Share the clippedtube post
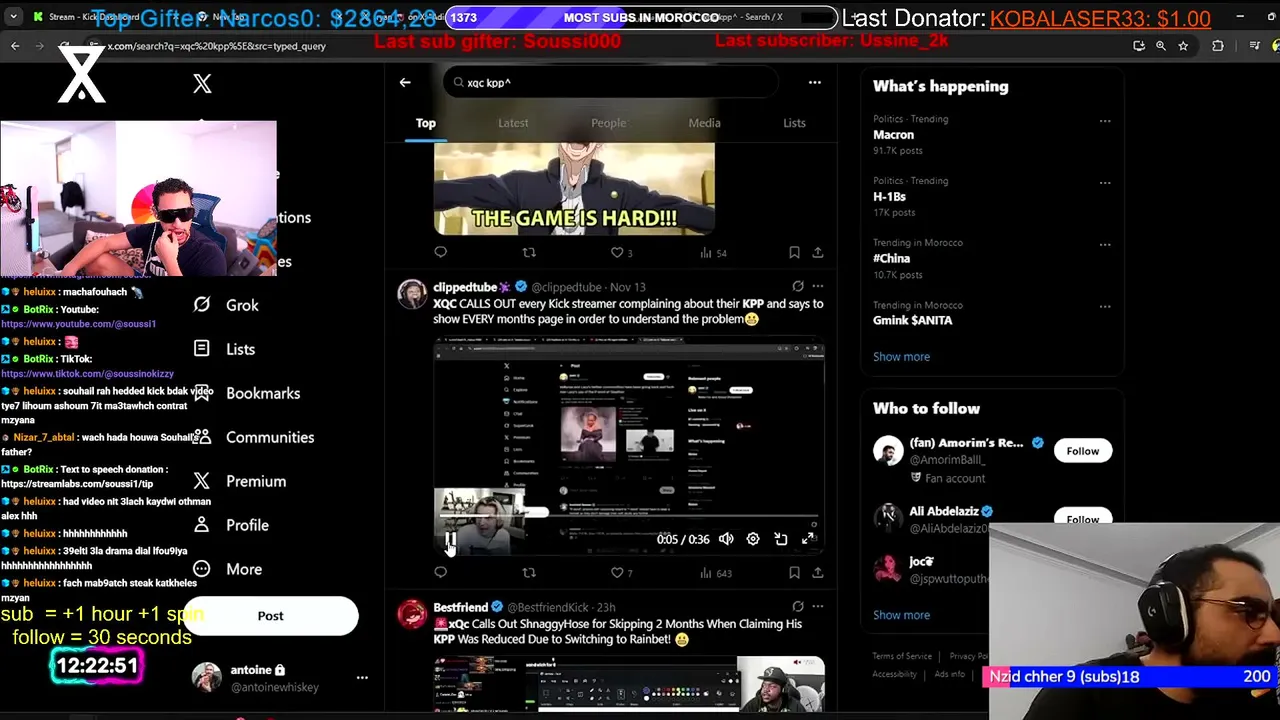This screenshot has height=720, width=1280. 818,573
